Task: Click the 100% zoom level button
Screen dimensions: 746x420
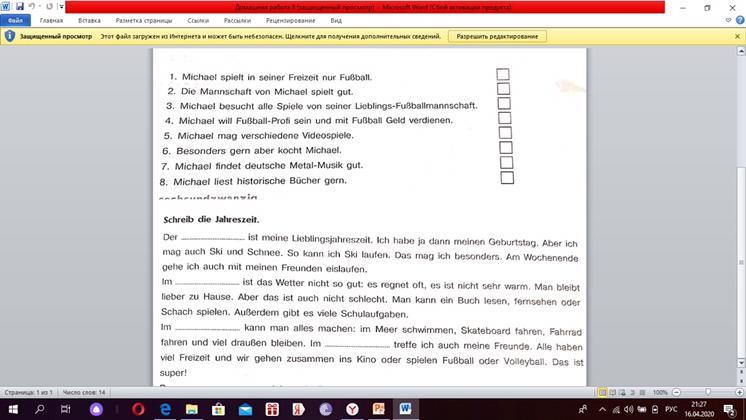Action: point(660,392)
